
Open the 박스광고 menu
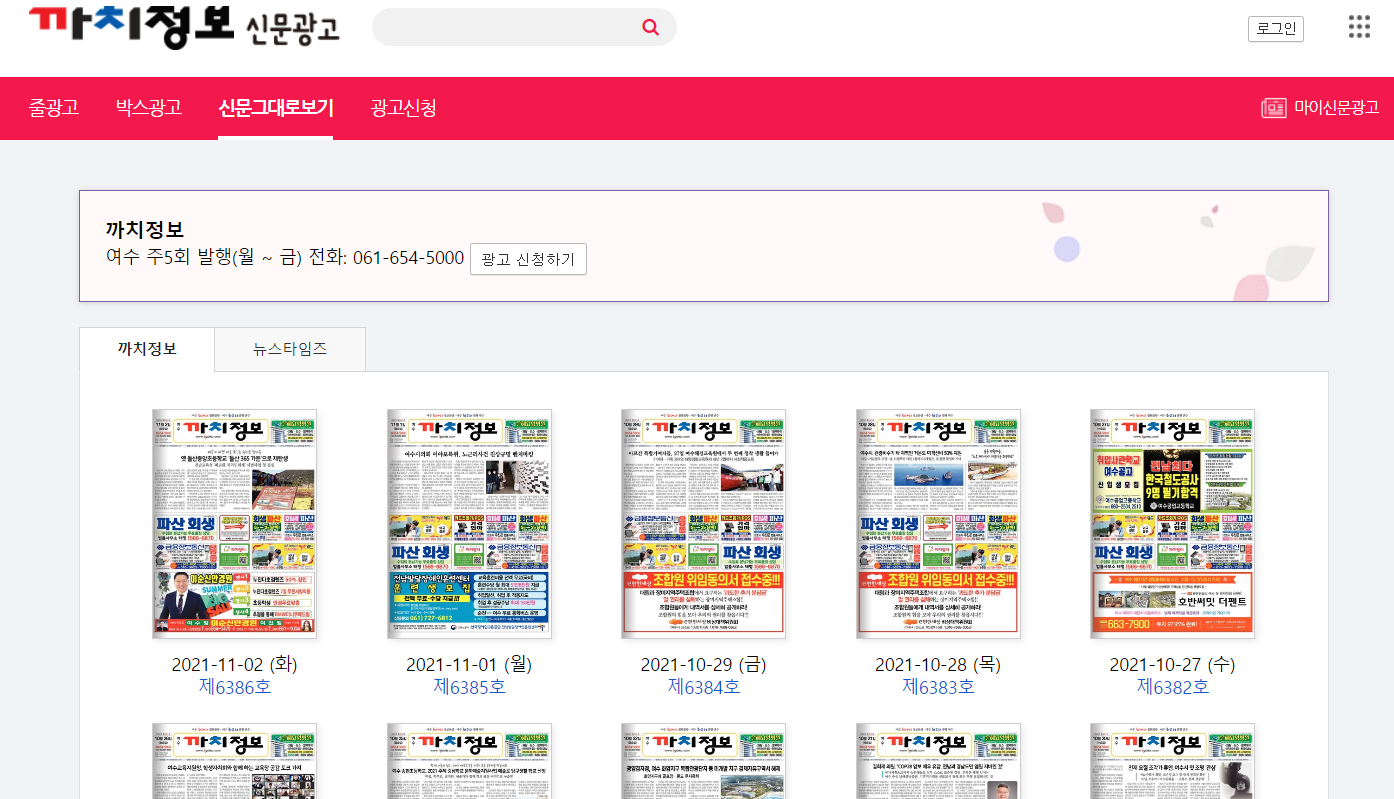point(148,108)
